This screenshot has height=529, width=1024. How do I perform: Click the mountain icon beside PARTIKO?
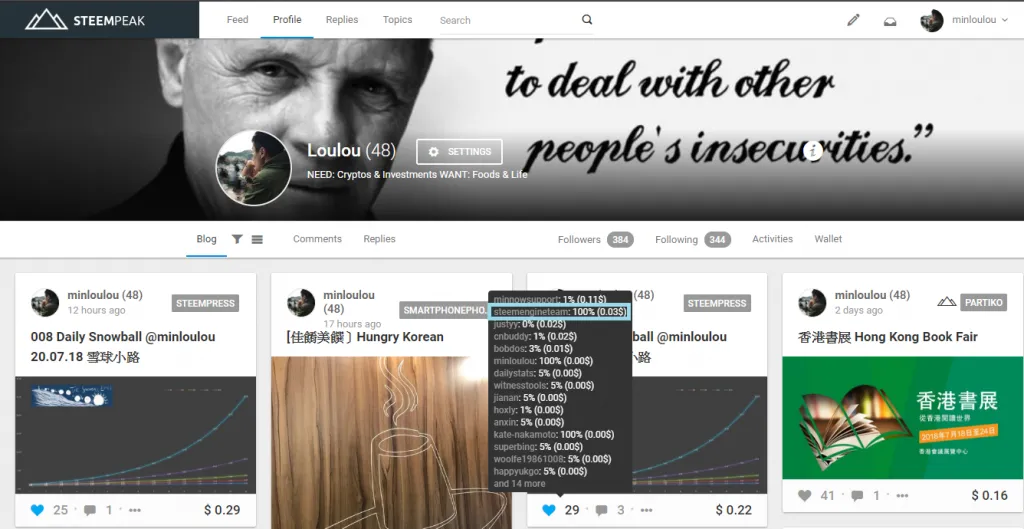click(x=946, y=302)
